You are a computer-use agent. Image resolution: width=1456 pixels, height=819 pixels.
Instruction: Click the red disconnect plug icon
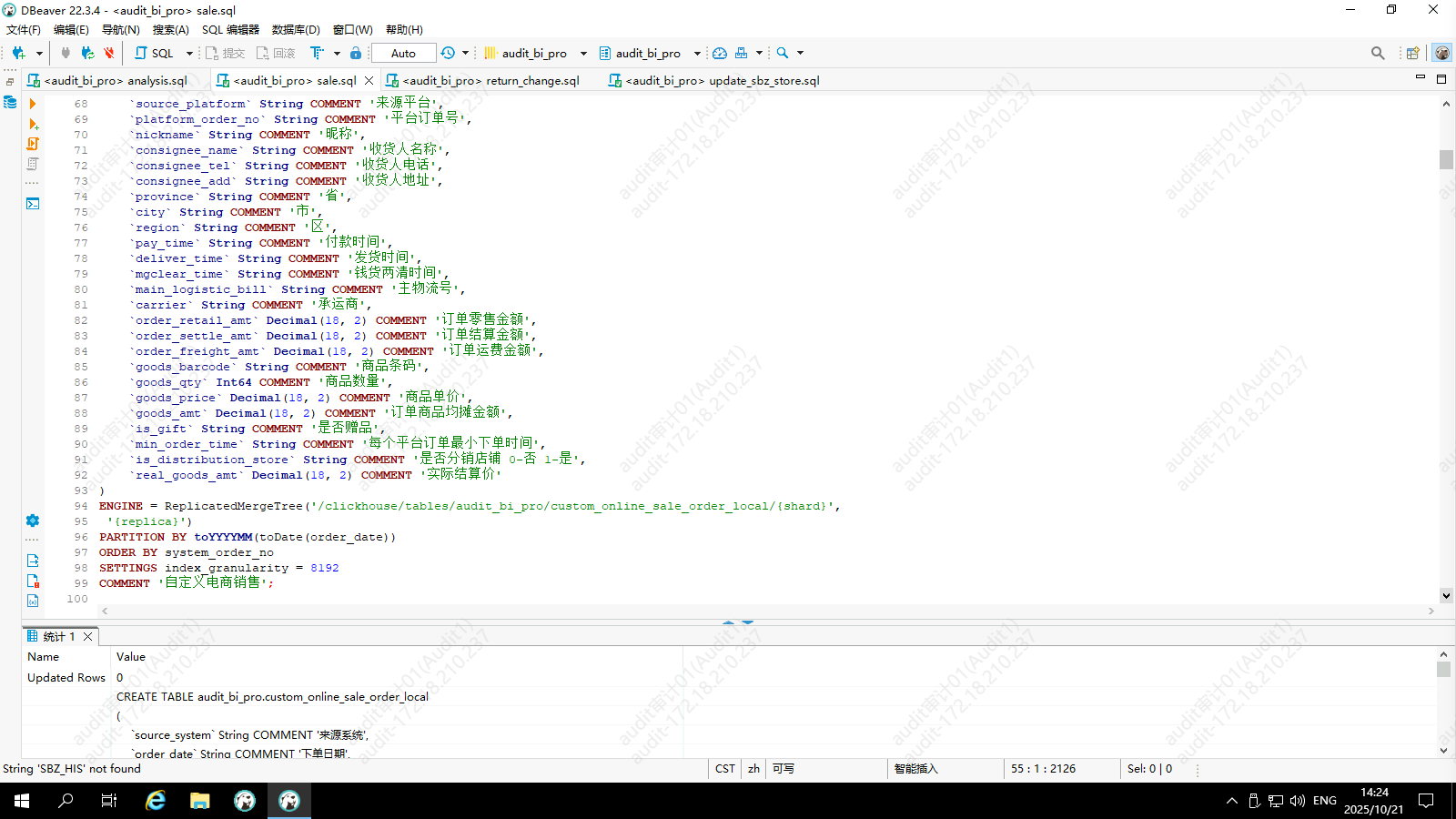[x=109, y=54]
